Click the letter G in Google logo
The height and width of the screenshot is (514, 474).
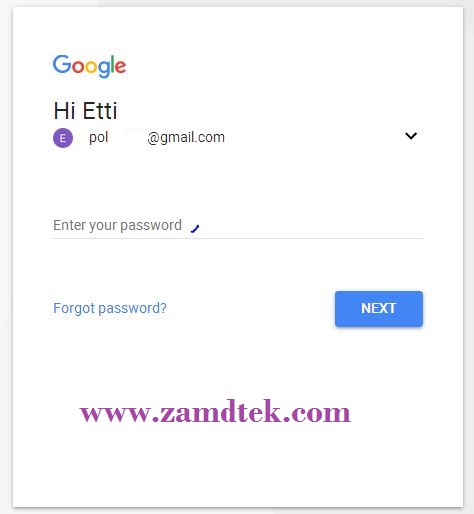(62, 64)
